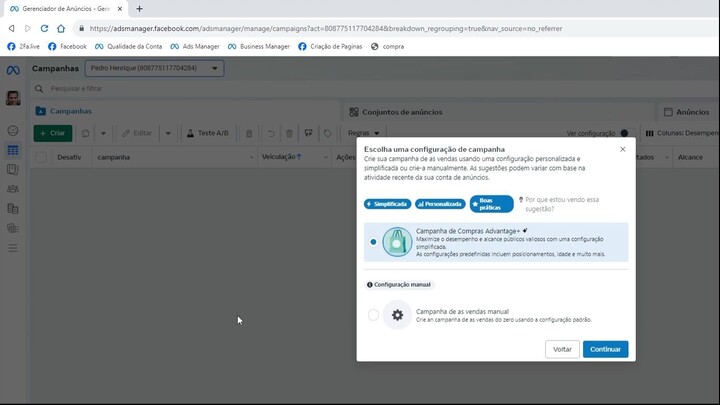Open the account overview gauge icon

pyautogui.click(x=13, y=131)
